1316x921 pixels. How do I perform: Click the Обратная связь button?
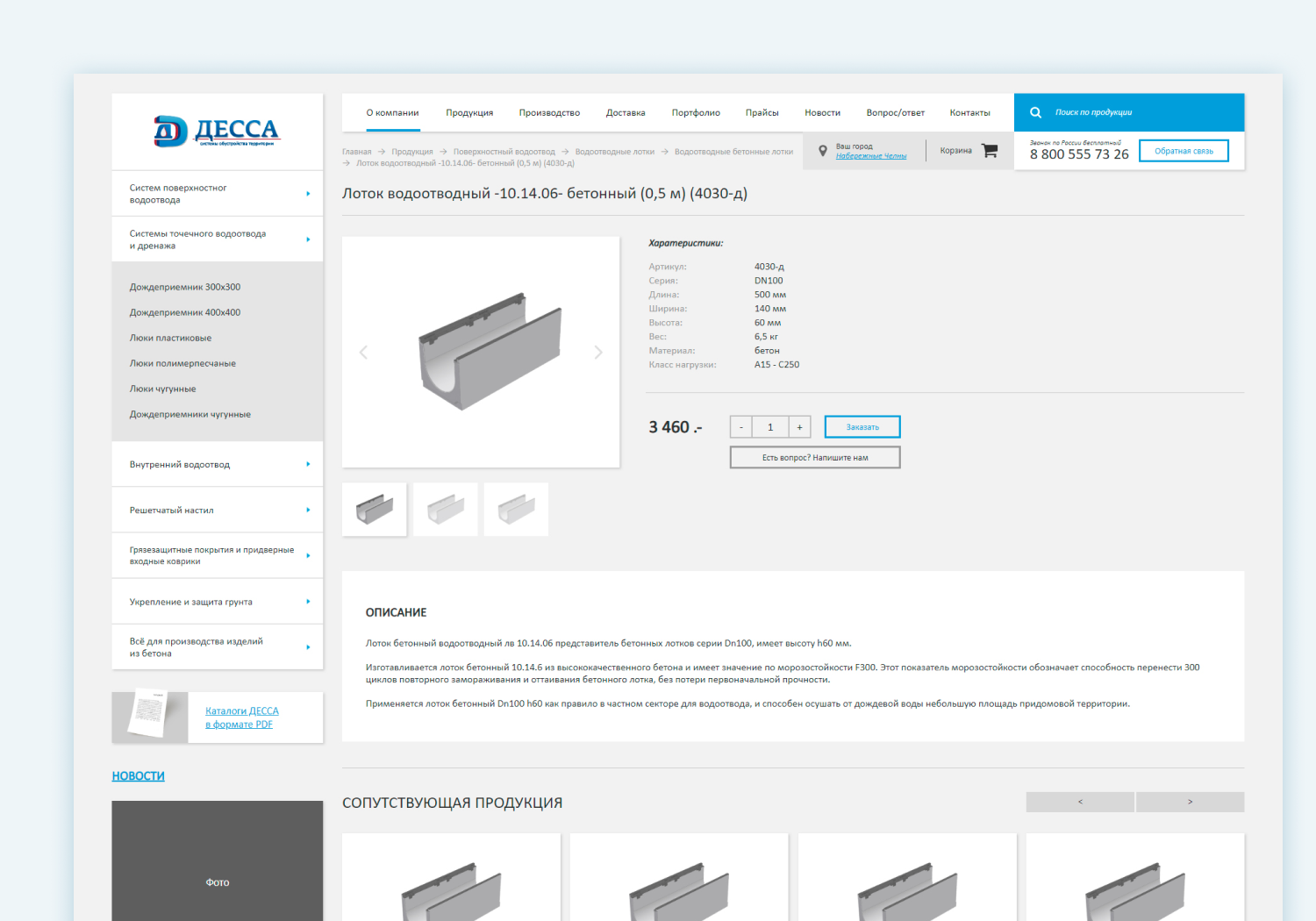click(x=1183, y=151)
